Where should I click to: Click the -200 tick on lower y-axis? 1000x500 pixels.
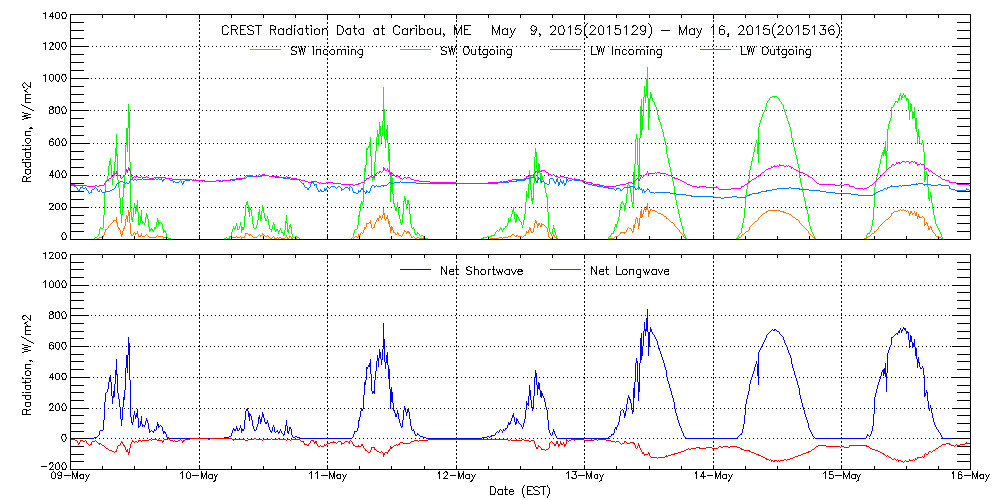coord(54,467)
